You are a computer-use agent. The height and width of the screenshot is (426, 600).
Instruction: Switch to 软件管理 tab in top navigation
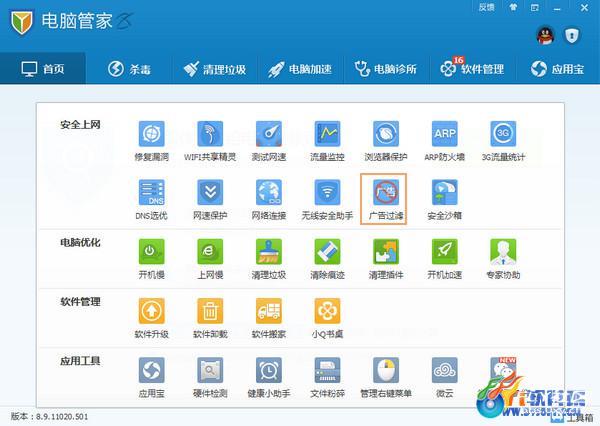click(x=472, y=69)
